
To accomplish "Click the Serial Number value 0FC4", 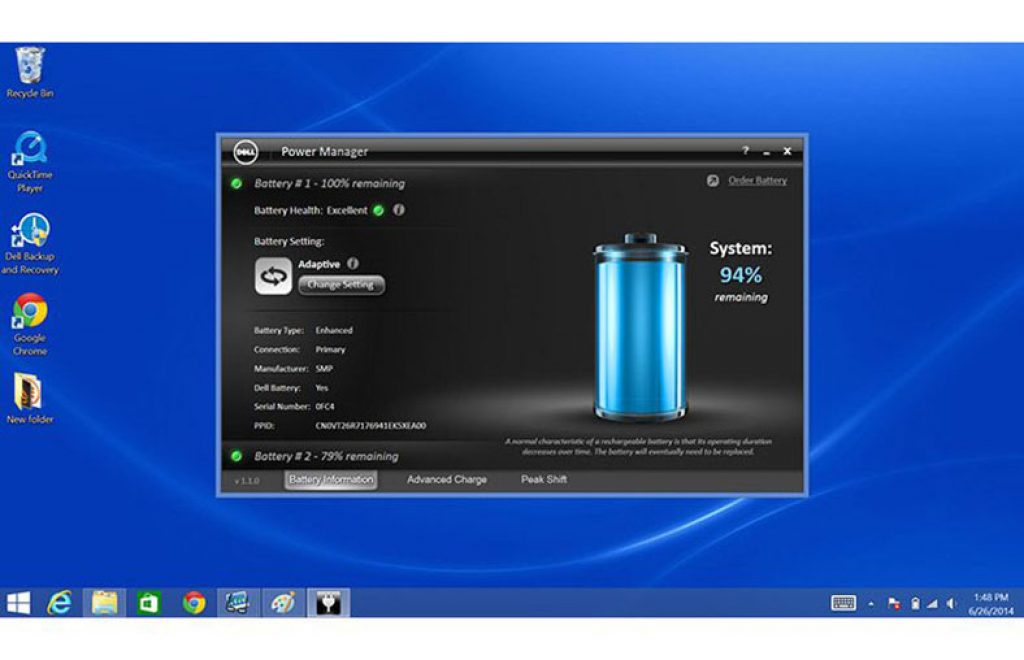I will pos(325,407).
